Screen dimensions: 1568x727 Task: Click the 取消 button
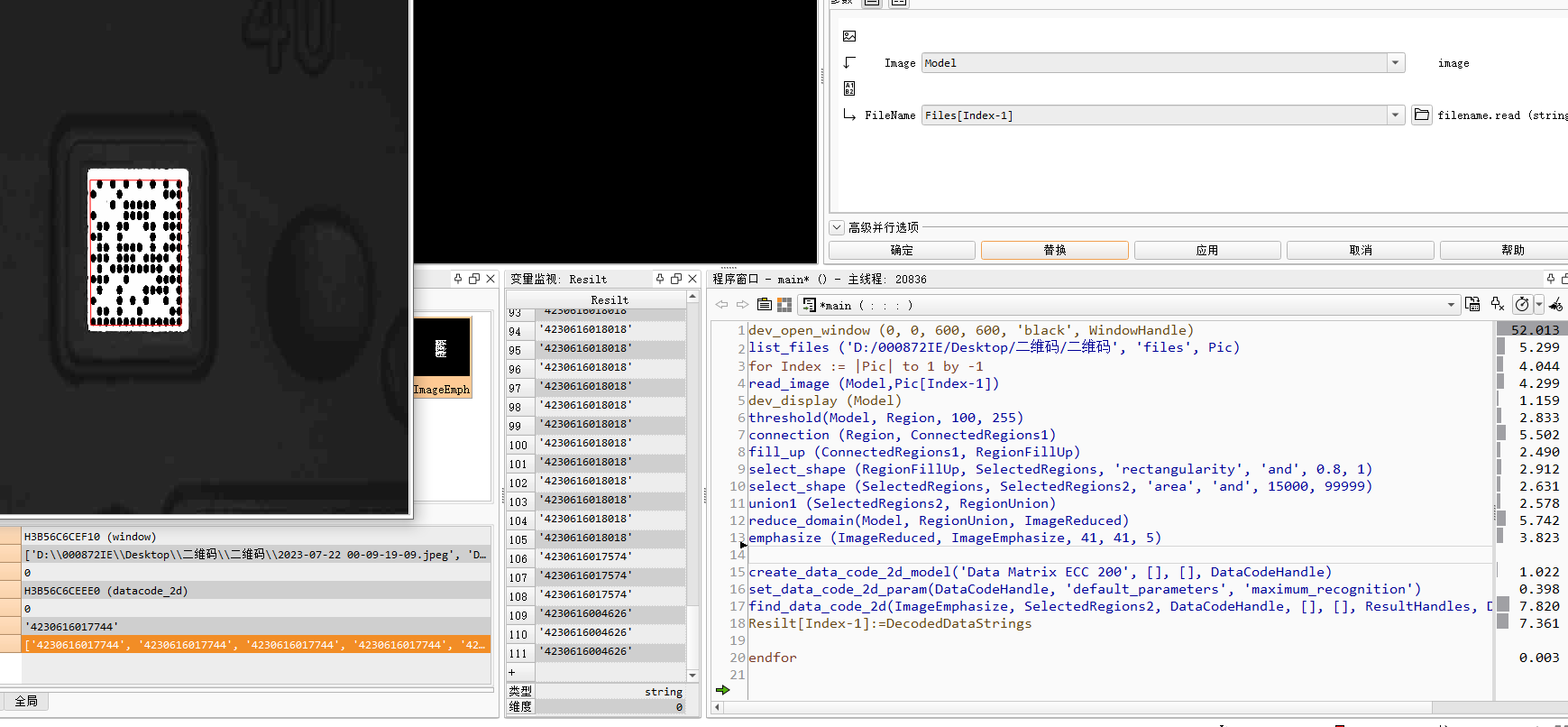(1361, 250)
